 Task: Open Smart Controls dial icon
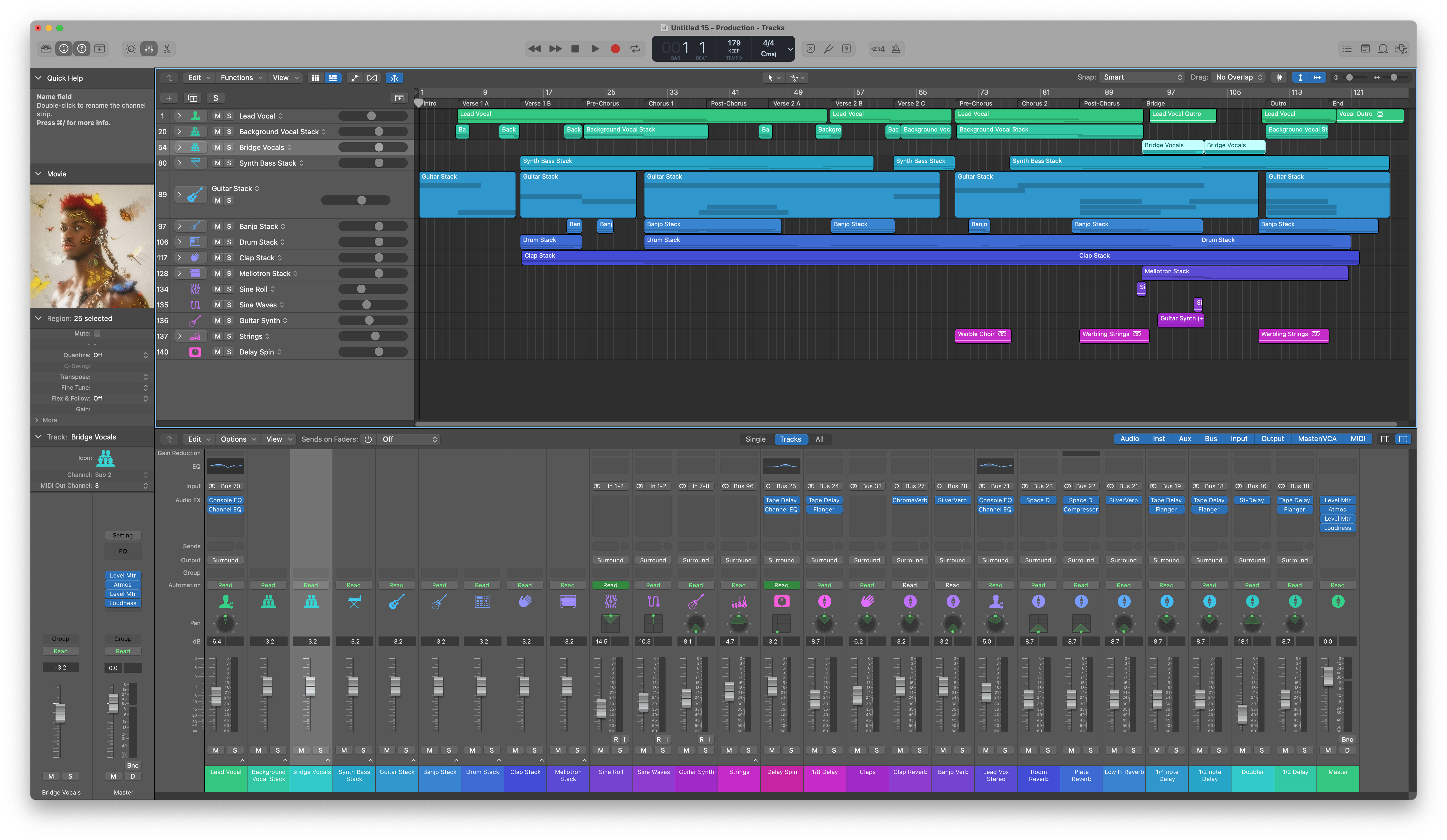[x=131, y=49]
